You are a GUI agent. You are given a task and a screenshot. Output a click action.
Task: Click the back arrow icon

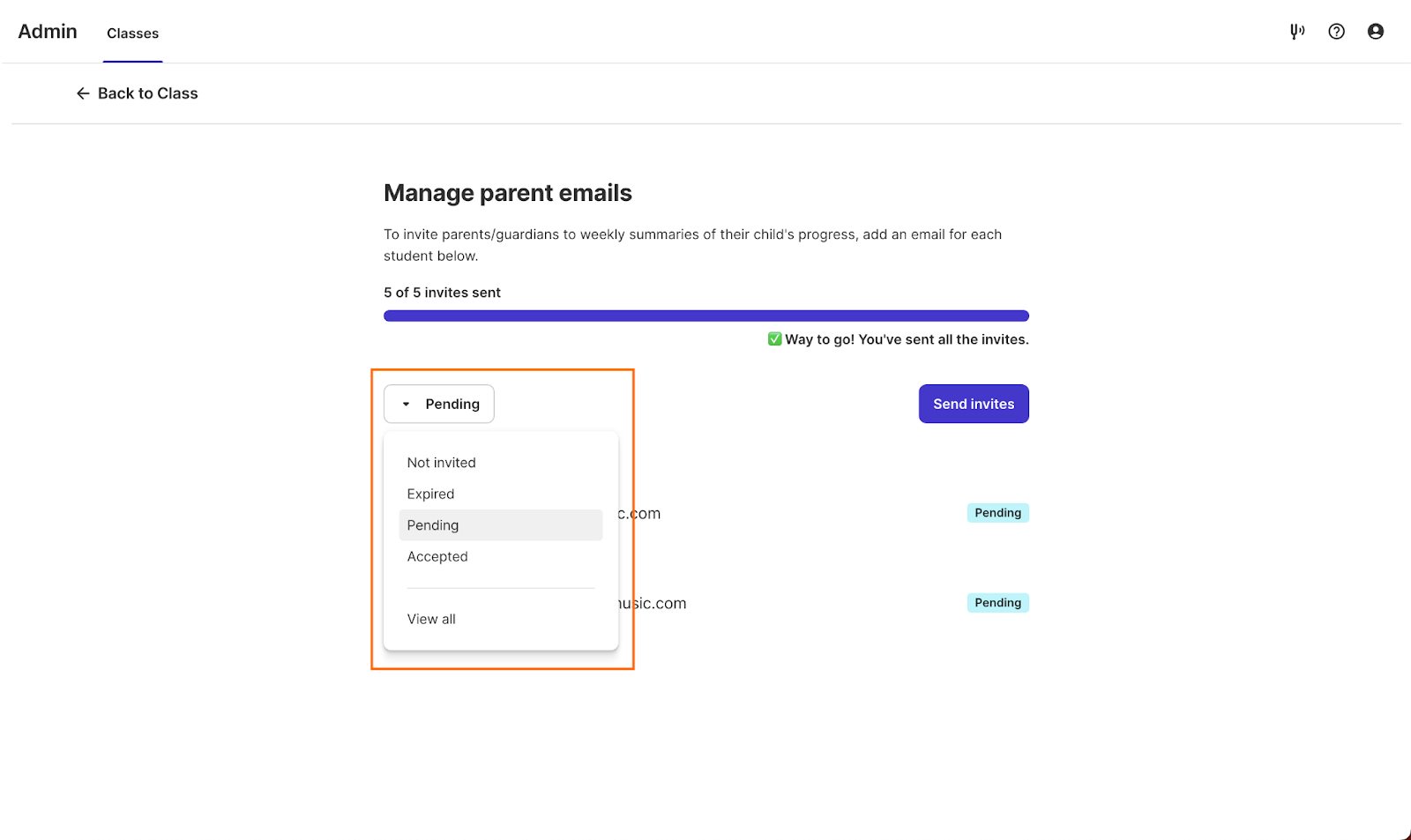pyautogui.click(x=83, y=93)
